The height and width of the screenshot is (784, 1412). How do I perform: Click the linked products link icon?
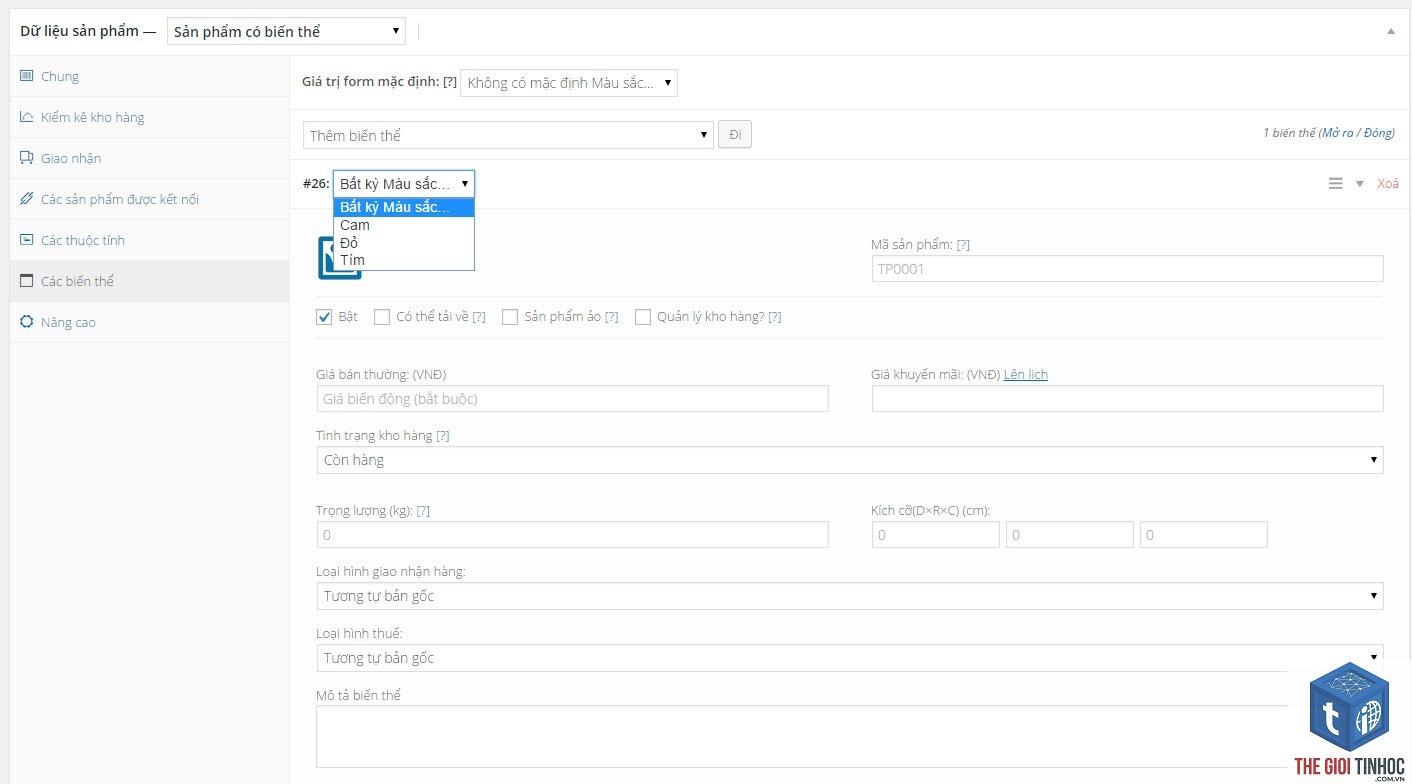tap(26, 199)
